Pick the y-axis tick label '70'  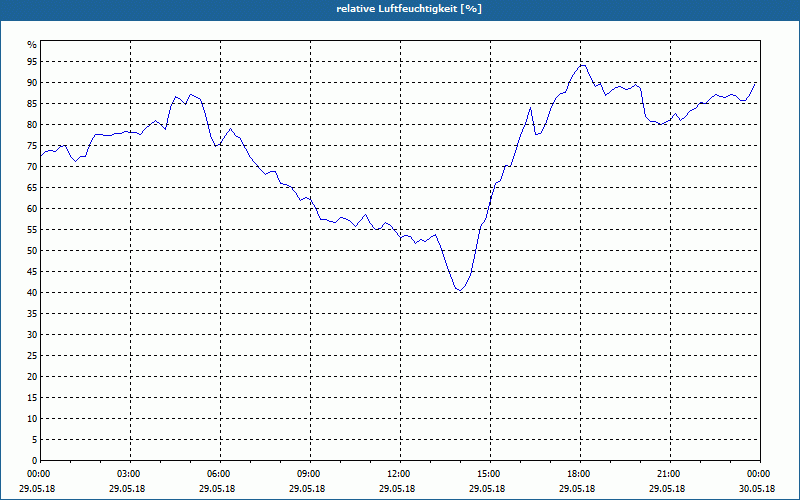[32, 167]
